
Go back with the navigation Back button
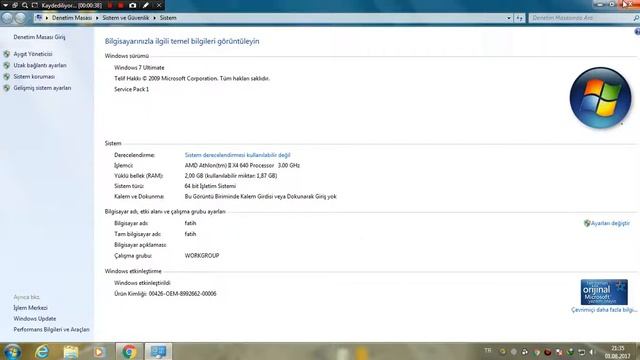point(7,18)
